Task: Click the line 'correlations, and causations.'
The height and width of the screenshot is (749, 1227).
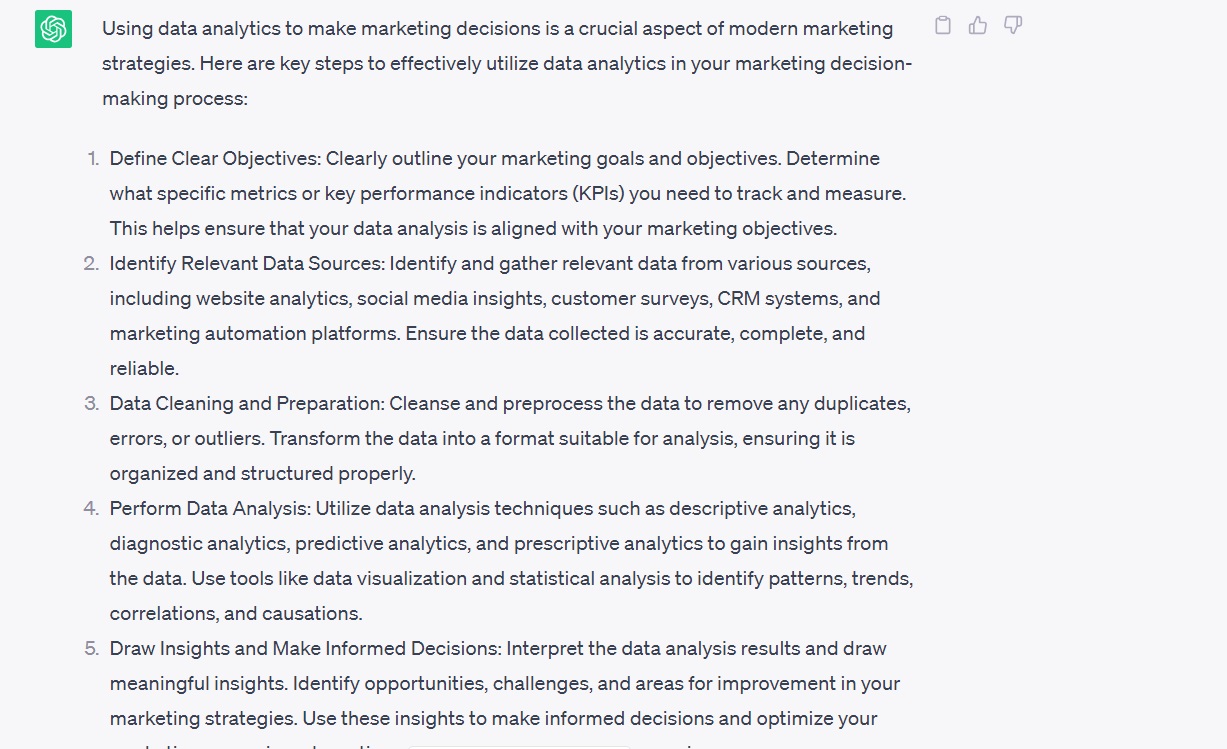Action: (x=236, y=614)
